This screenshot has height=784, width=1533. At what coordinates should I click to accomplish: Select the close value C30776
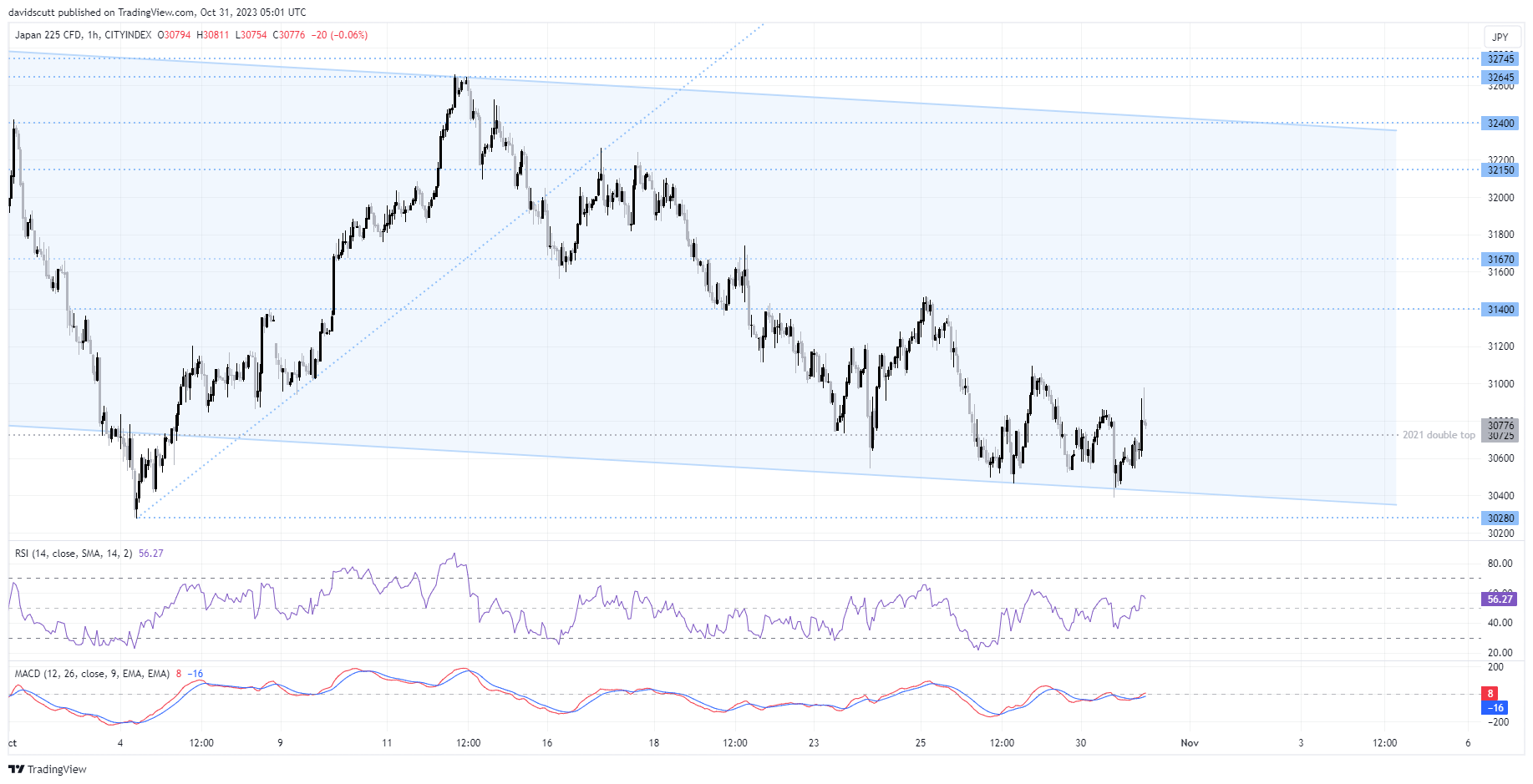coord(289,35)
